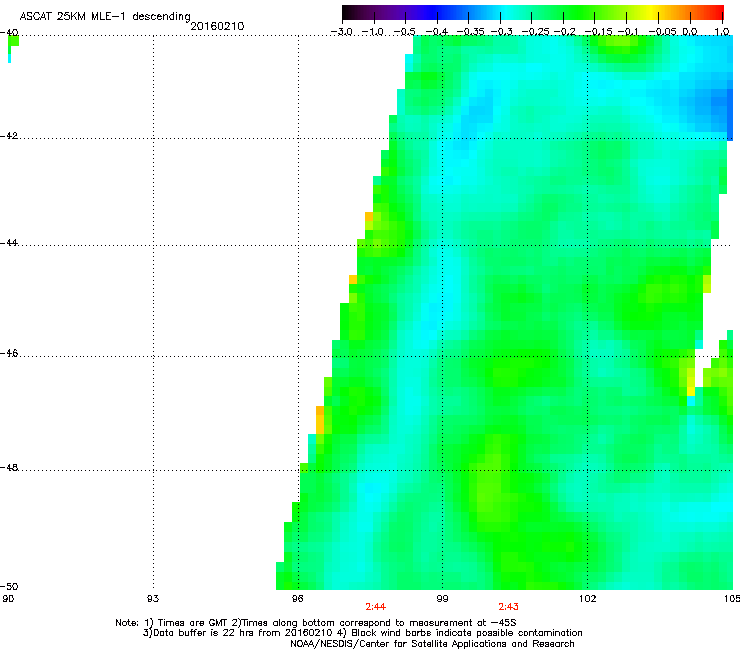Click the latitude label -44
Screen dimensions: 740x650
click(9, 243)
